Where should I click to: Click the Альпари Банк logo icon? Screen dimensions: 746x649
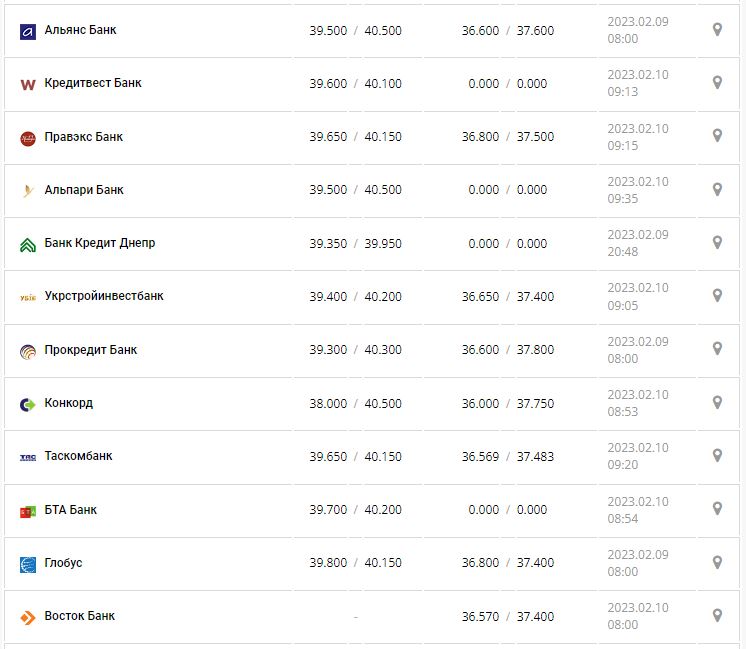pyautogui.click(x=28, y=190)
